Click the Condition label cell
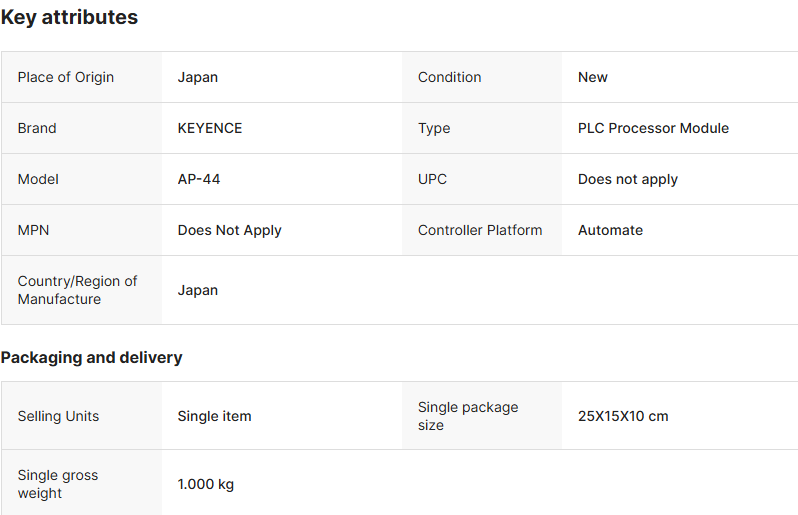The image size is (798, 515). (x=449, y=77)
